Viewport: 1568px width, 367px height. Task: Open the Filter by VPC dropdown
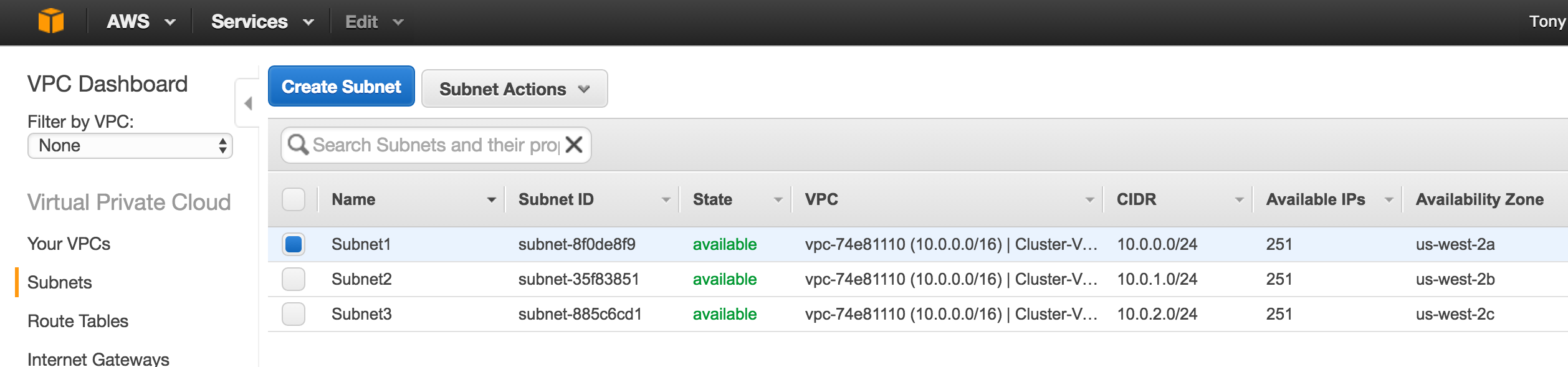coord(130,146)
